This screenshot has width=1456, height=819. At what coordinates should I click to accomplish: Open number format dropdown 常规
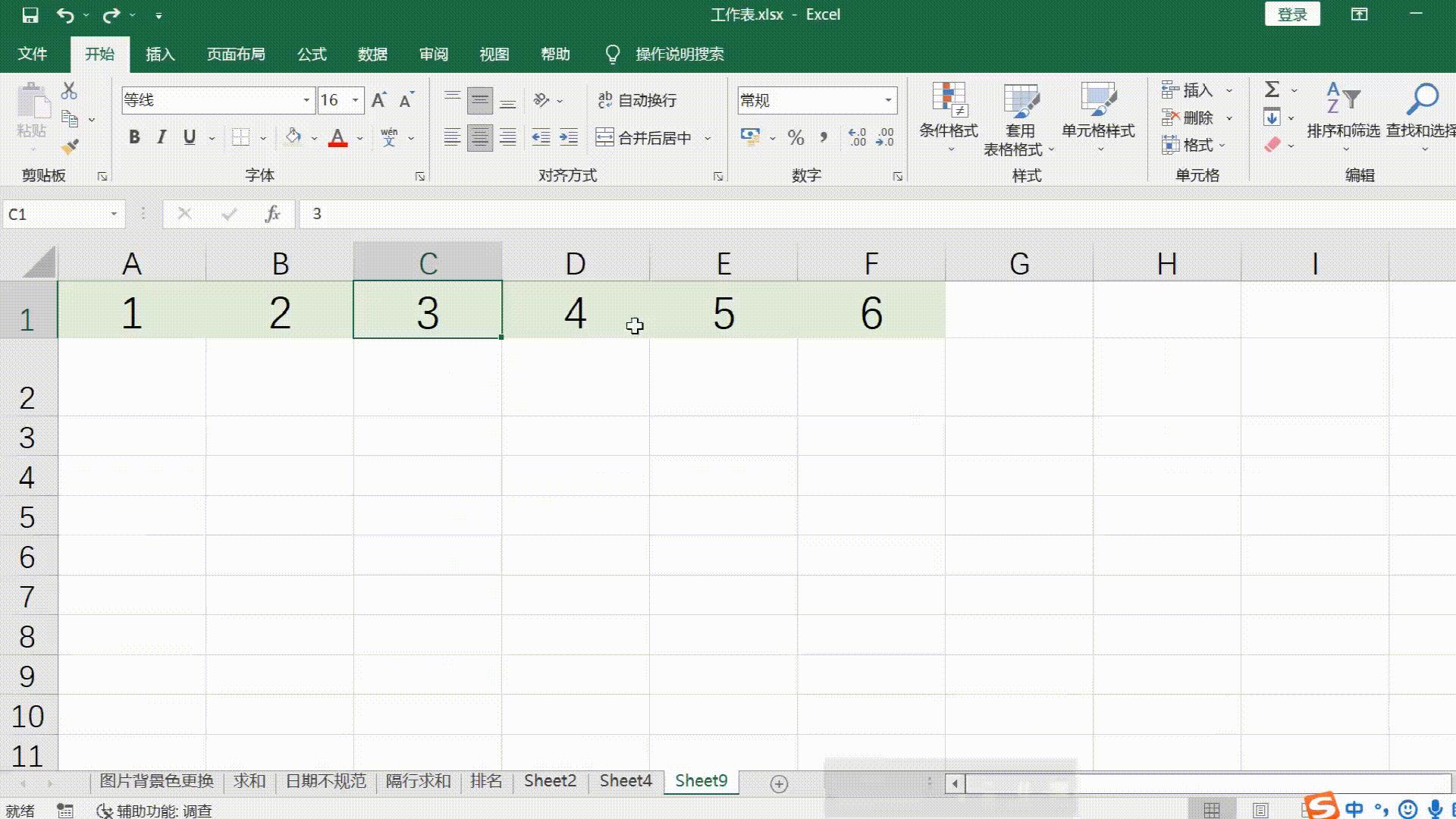point(888,100)
